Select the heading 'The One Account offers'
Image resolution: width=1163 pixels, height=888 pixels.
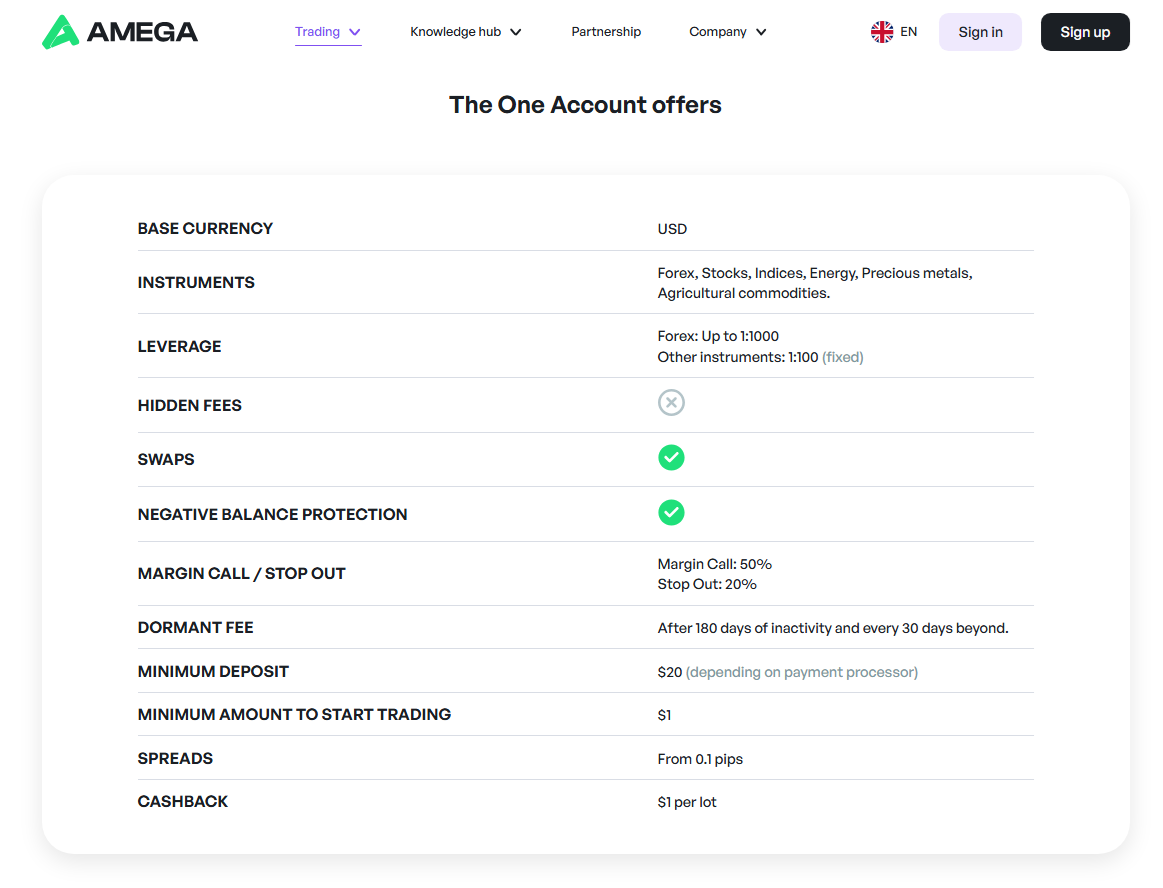[585, 105]
